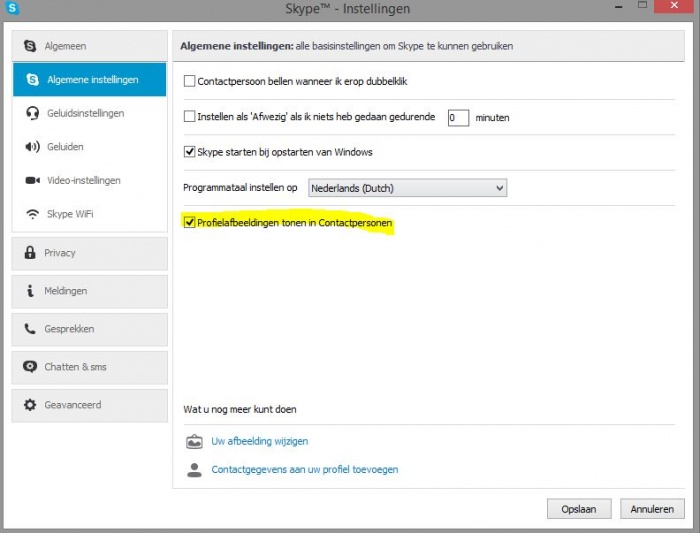Click the minuten input field
This screenshot has height=533, width=700.
[x=458, y=118]
